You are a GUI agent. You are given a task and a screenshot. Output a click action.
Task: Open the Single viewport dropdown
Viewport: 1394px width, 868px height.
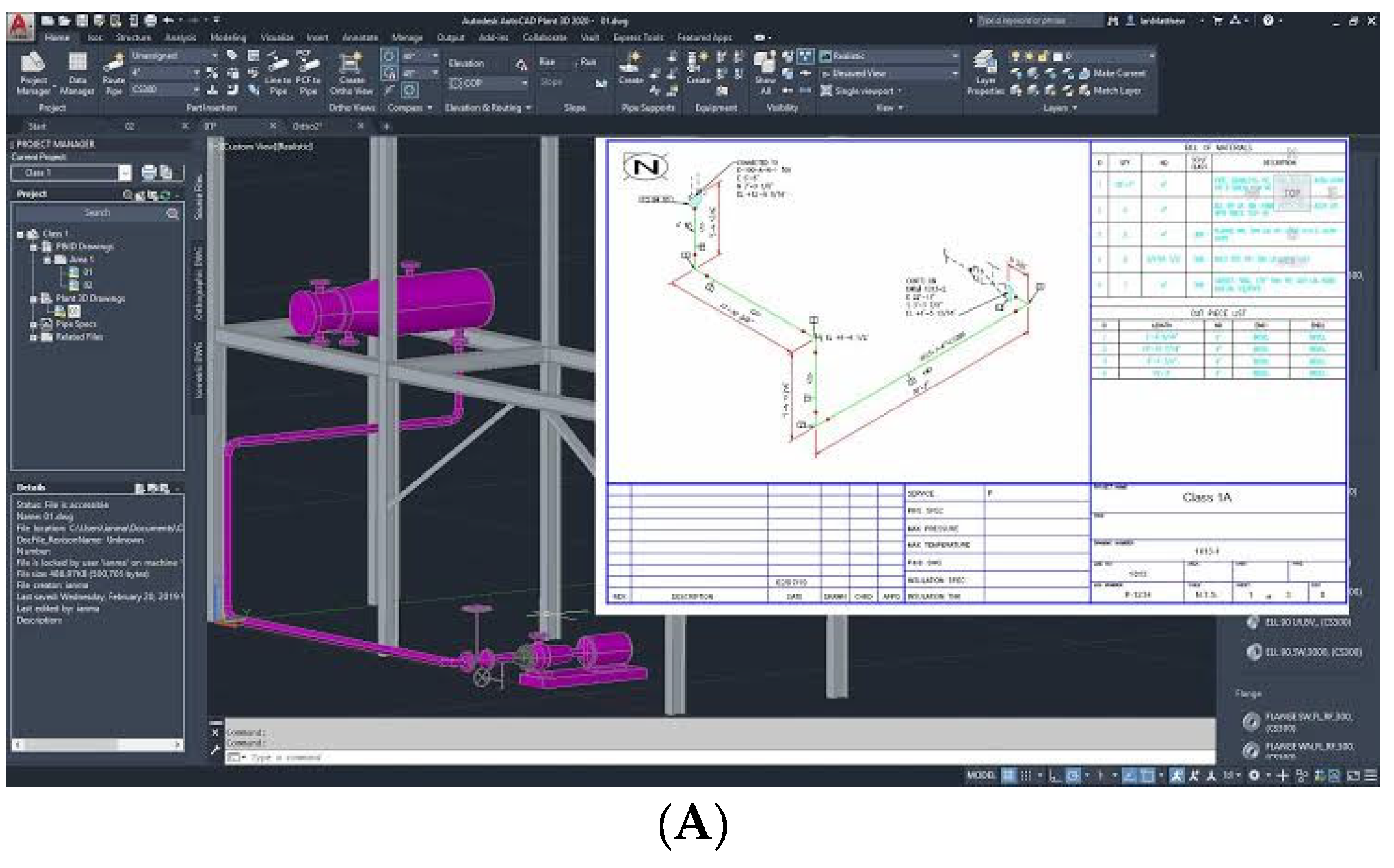[x=860, y=91]
